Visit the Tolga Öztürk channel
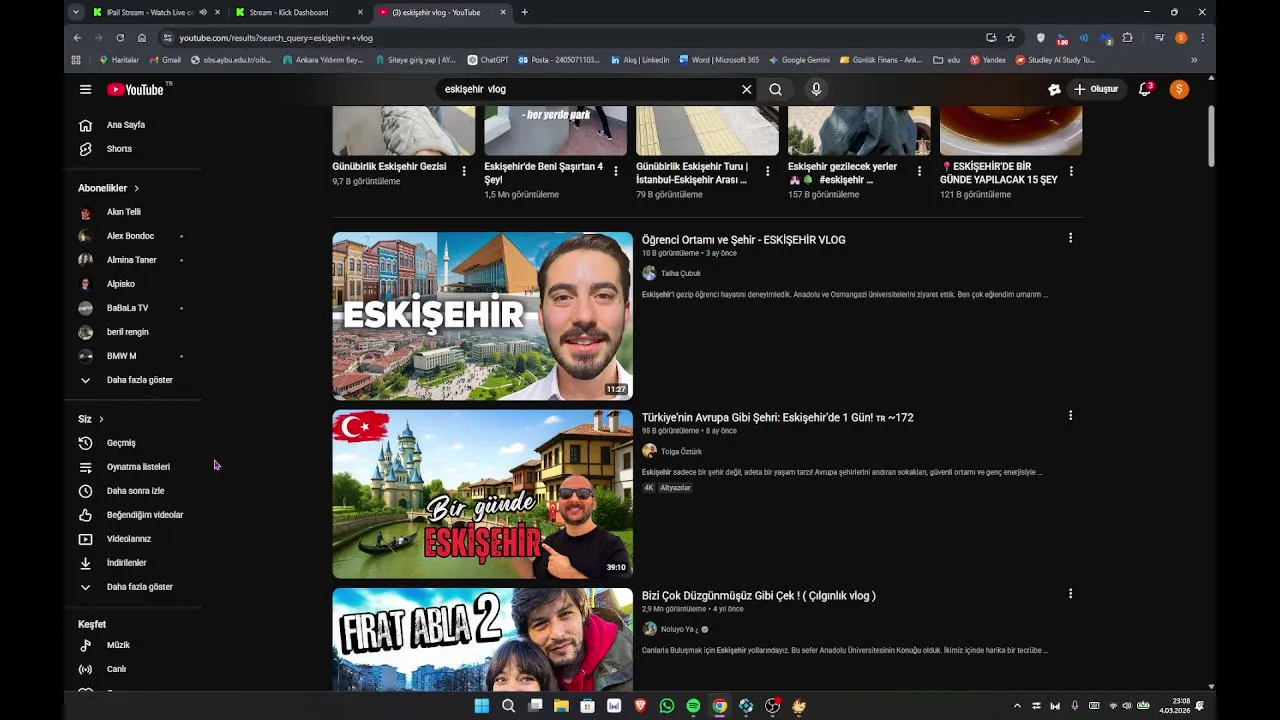This screenshot has width=1280, height=720. coord(681,451)
